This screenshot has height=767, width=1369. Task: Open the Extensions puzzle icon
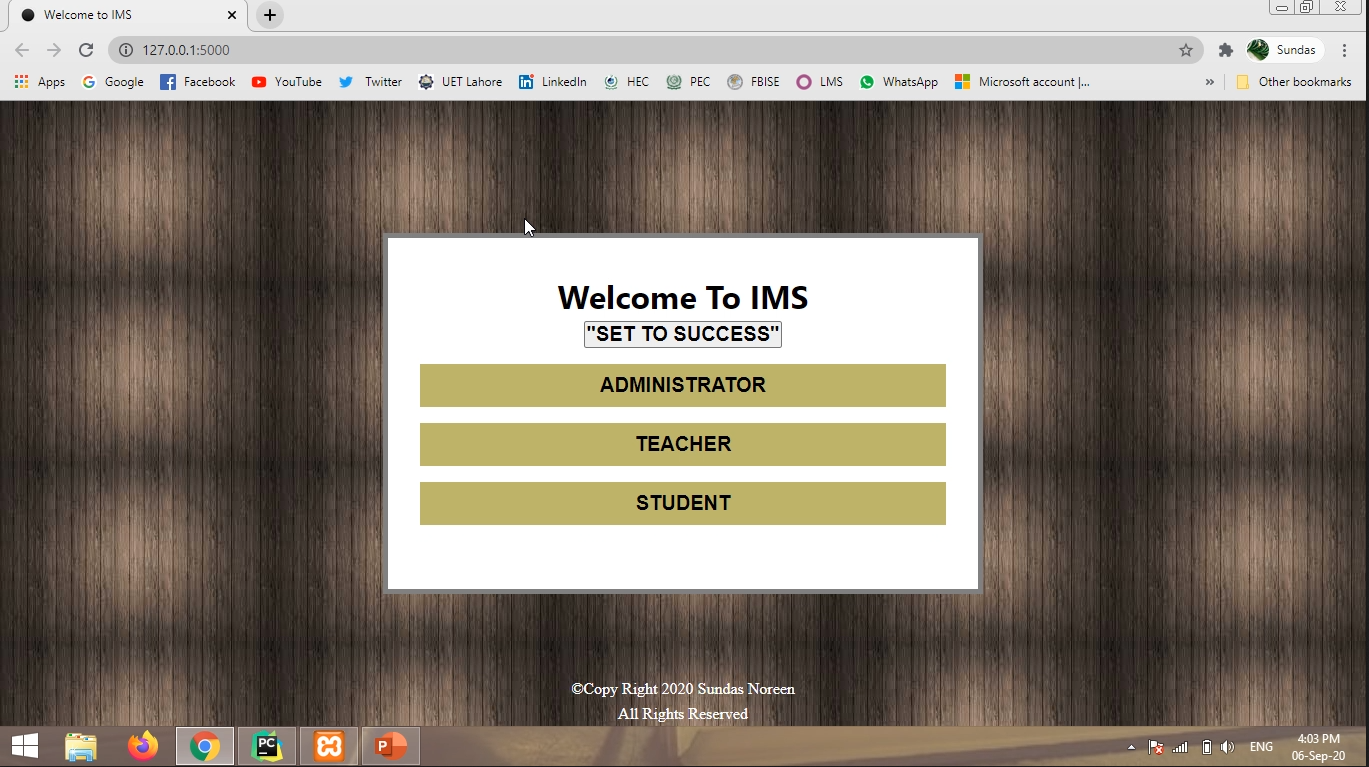point(1226,50)
